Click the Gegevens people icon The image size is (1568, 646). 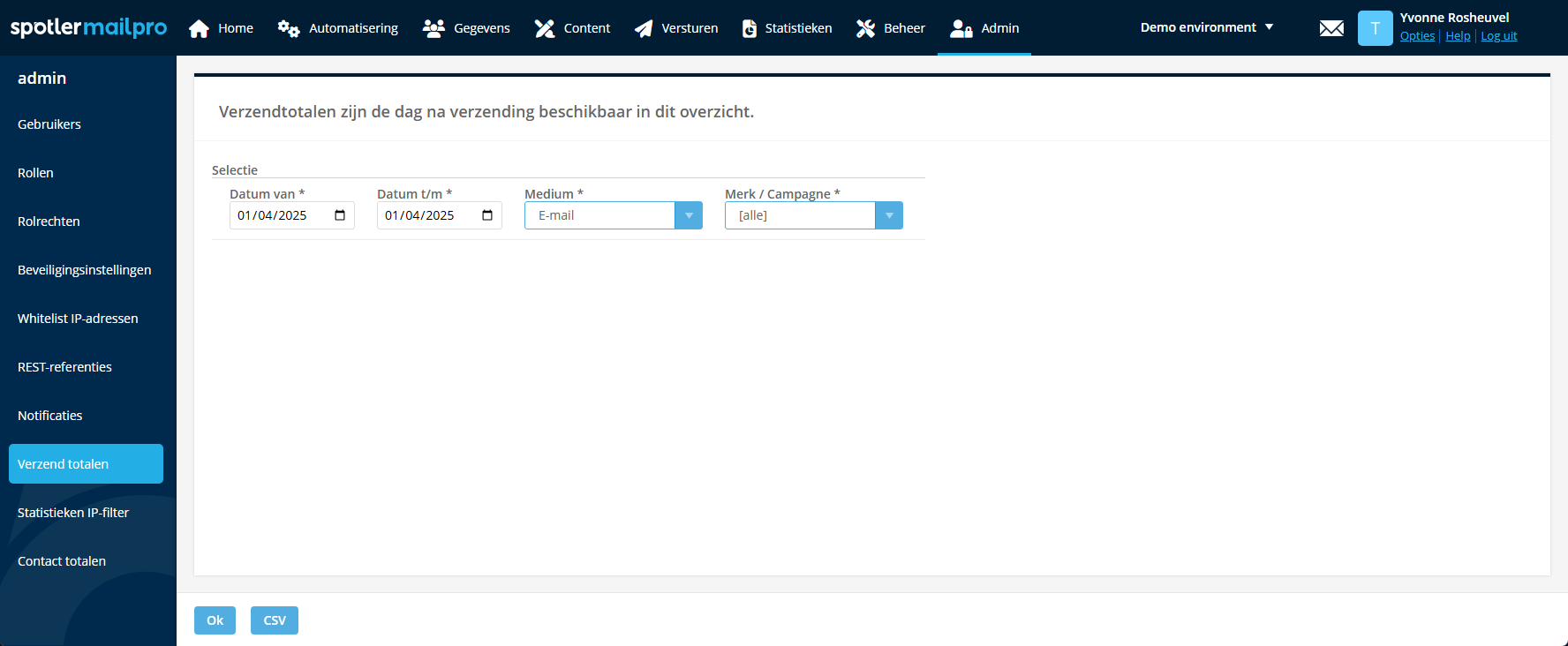coord(433,28)
